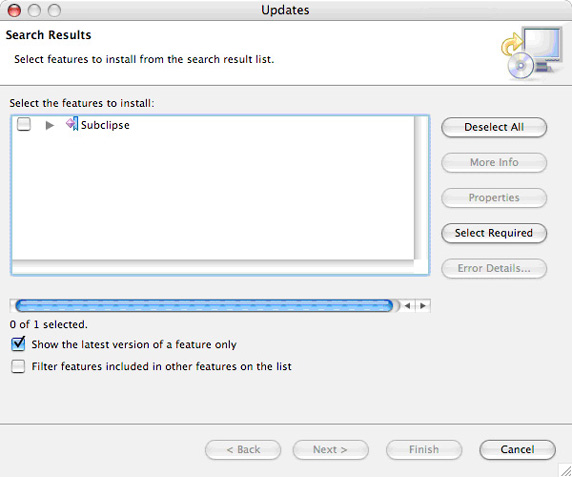
Task: Click the install wizard computer icon
Action: tap(532, 53)
